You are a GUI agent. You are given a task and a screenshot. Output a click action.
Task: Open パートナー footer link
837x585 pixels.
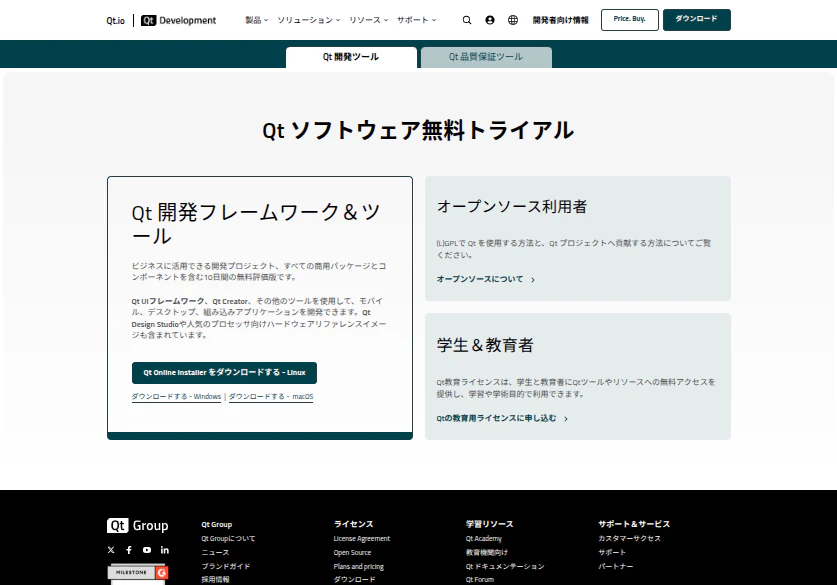(615, 566)
